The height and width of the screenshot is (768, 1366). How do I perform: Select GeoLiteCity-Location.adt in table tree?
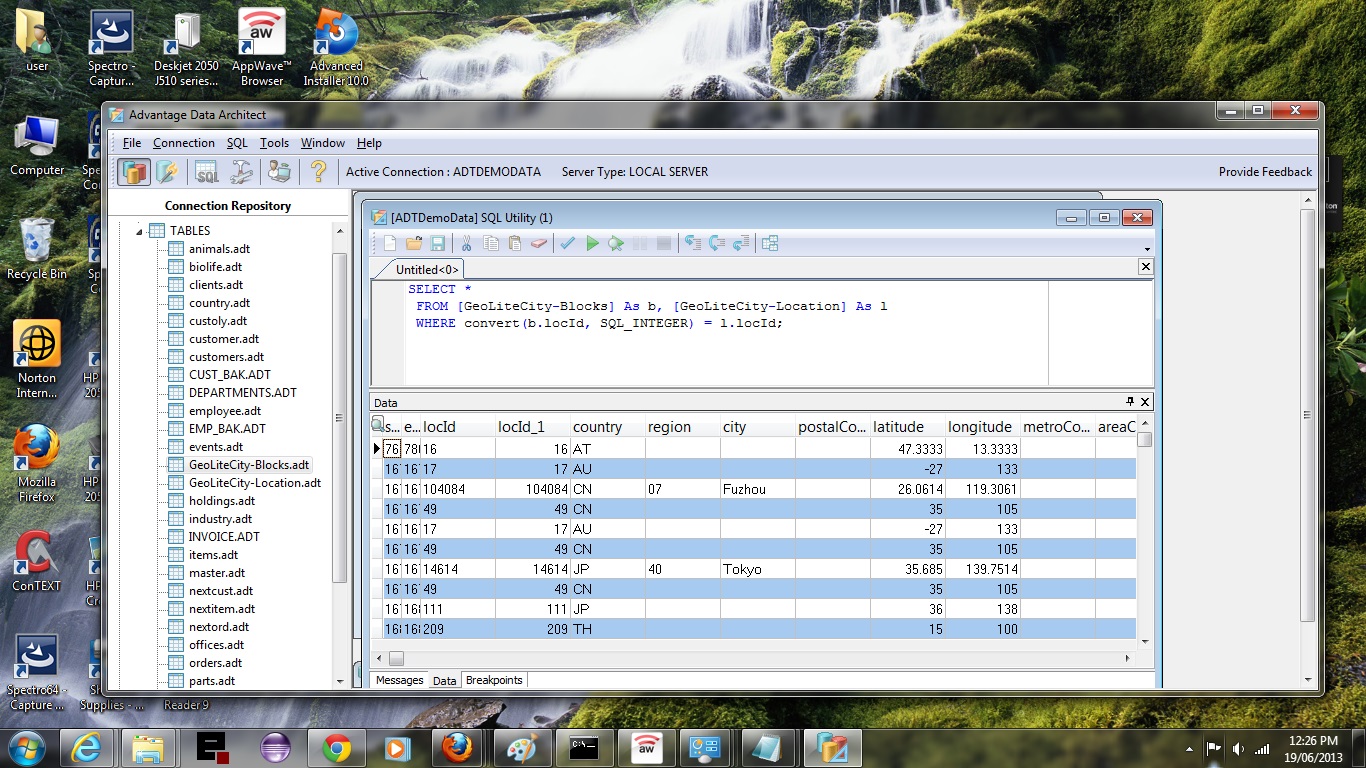[254, 483]
